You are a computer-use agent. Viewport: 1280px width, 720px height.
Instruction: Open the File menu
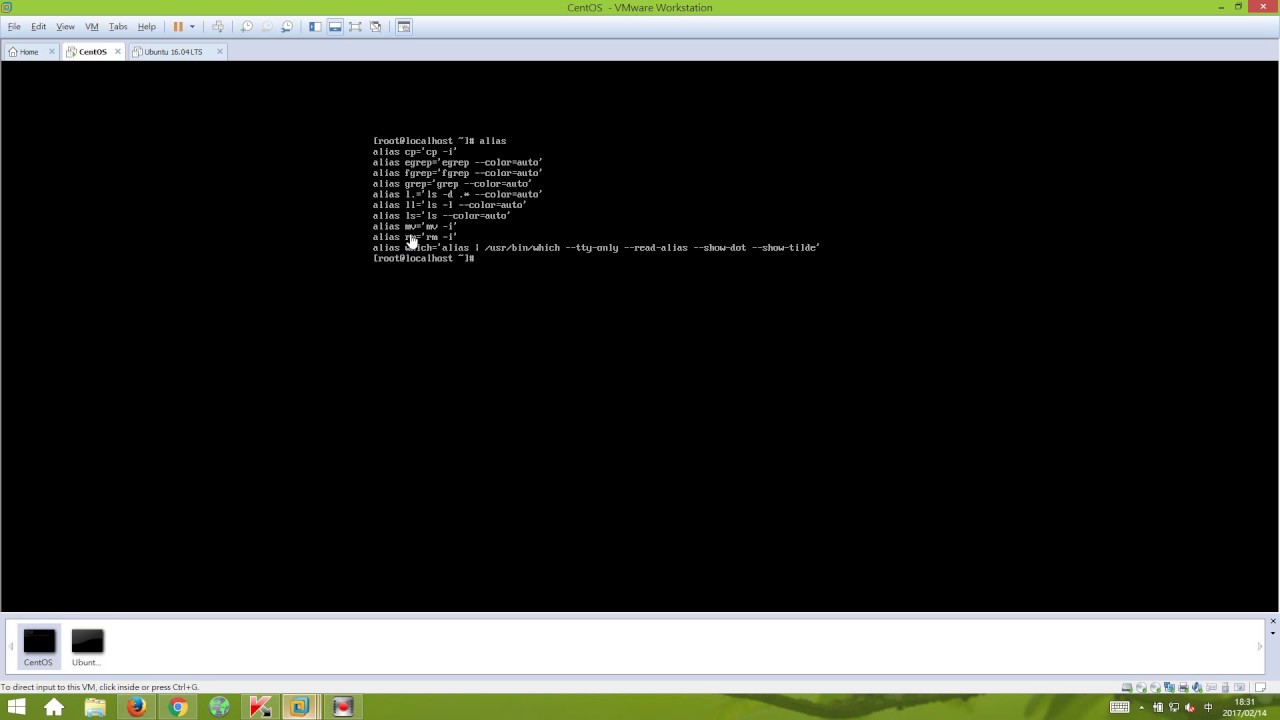click(x=14, y=27)
